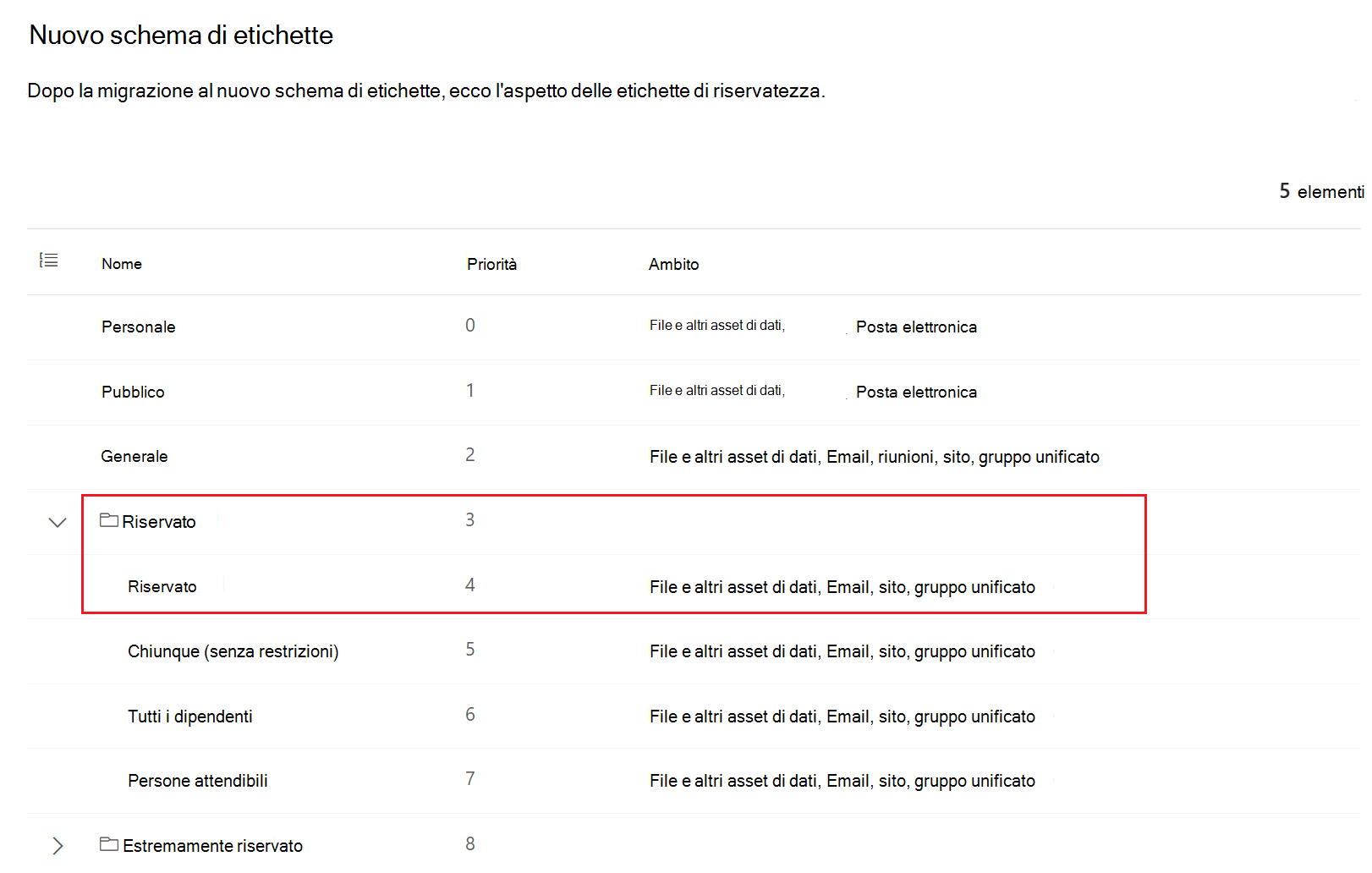Click the Riservato folder icon

[x=109, y=520]
